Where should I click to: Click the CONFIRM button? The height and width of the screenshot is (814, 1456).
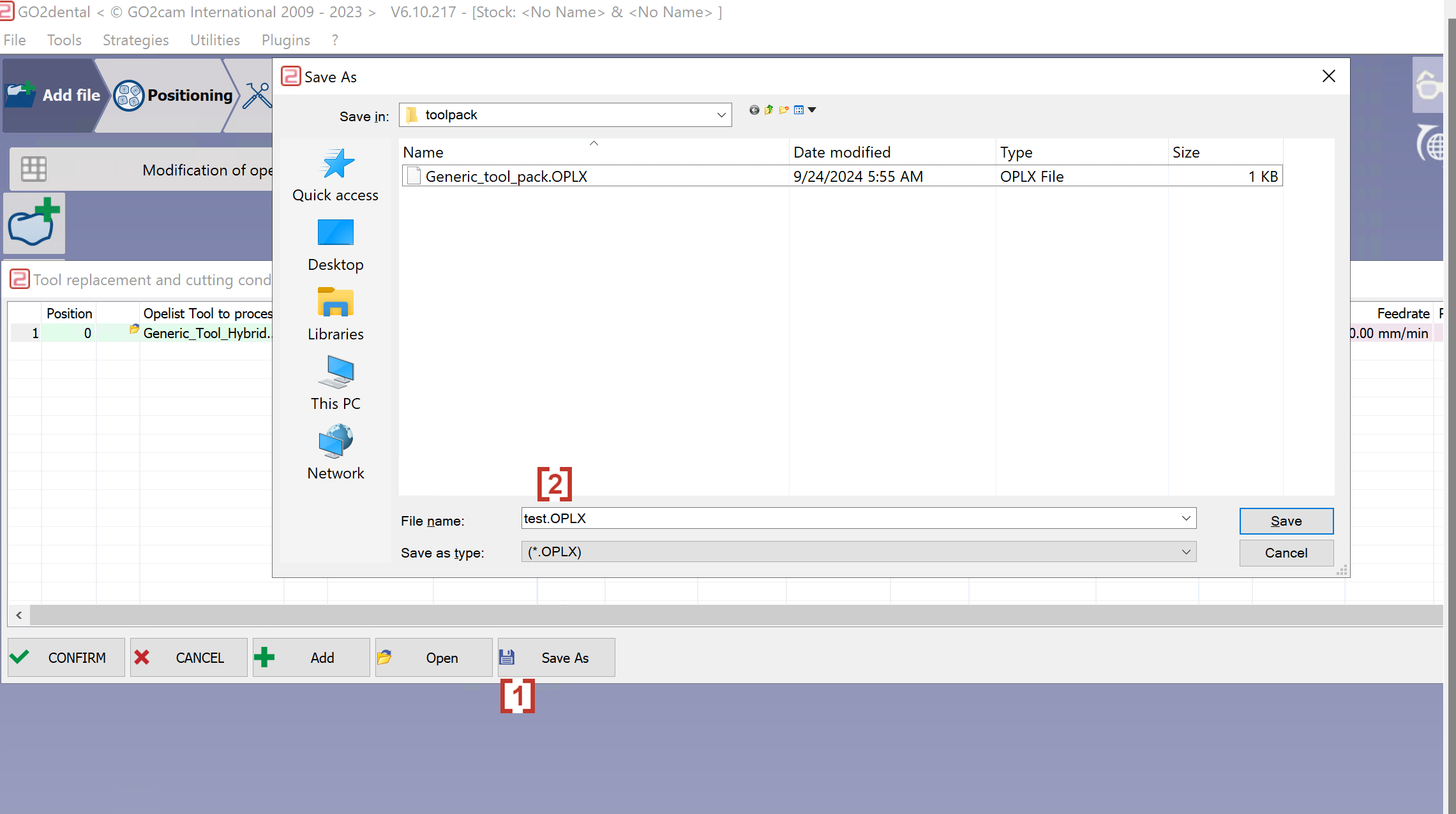pos(66,658)
